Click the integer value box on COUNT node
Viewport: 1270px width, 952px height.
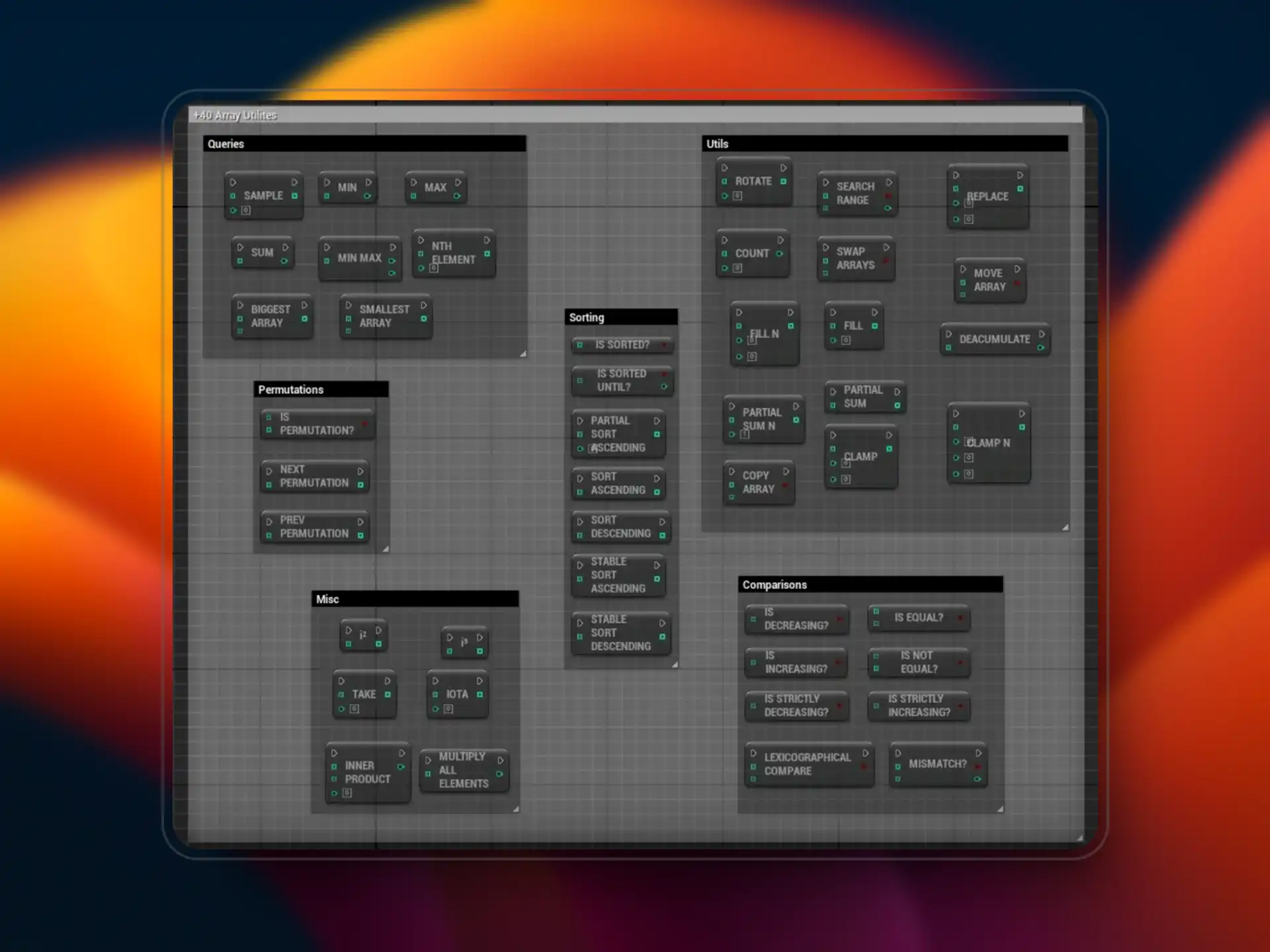pos(738,268)
